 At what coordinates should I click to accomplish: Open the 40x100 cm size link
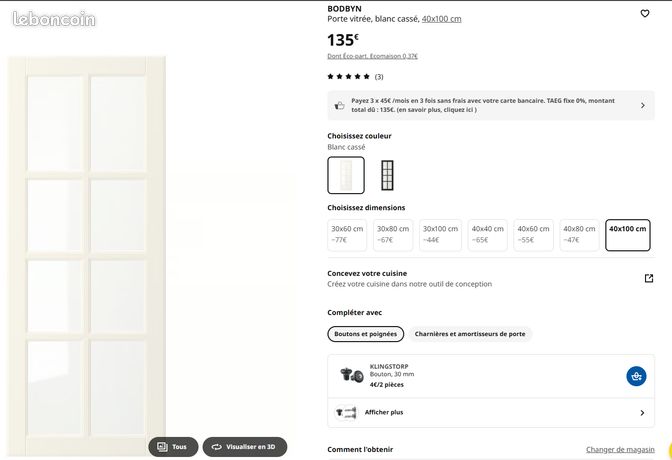(441, 19)
